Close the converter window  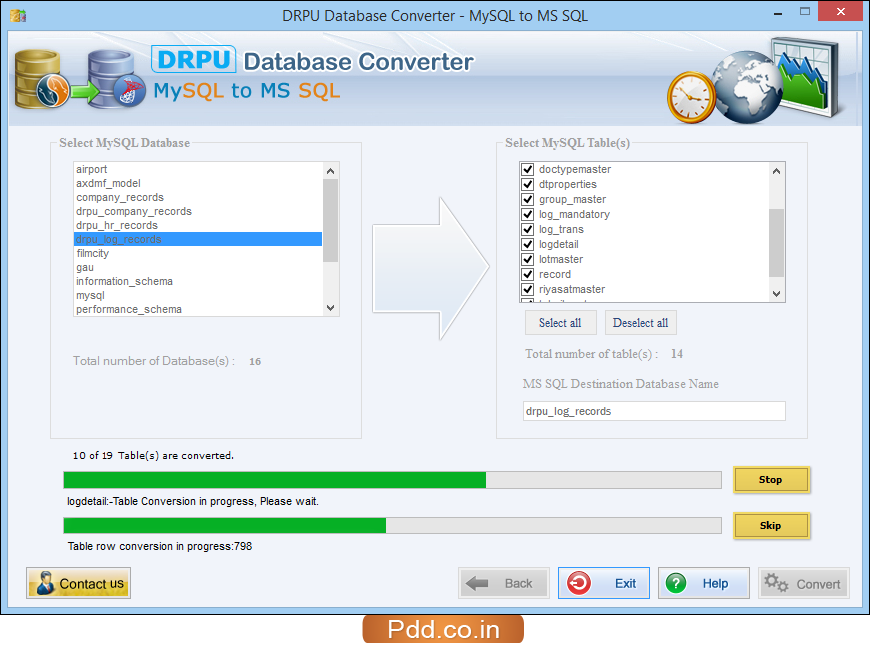point(840,11)
